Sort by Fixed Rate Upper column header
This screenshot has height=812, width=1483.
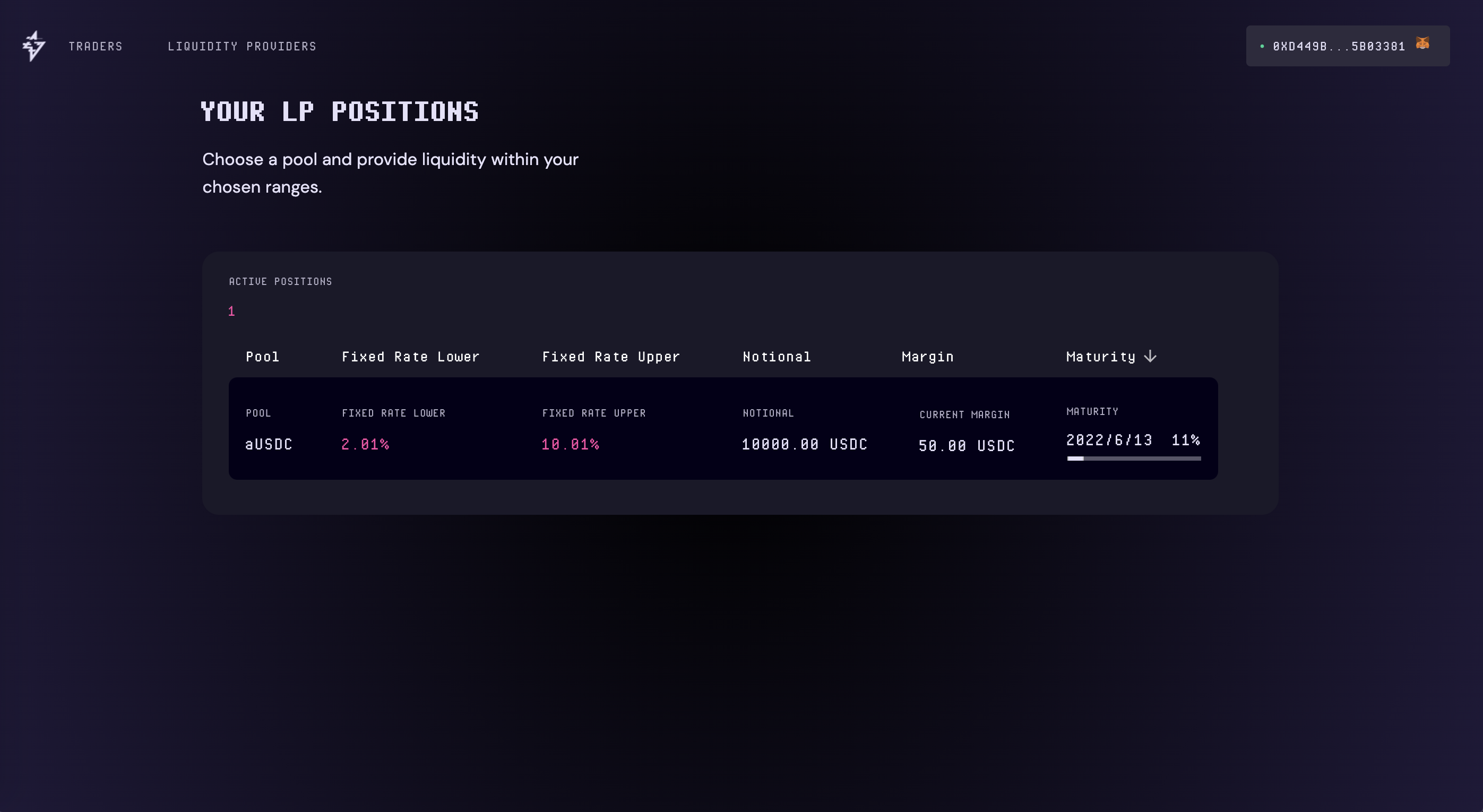click(611, 357)
